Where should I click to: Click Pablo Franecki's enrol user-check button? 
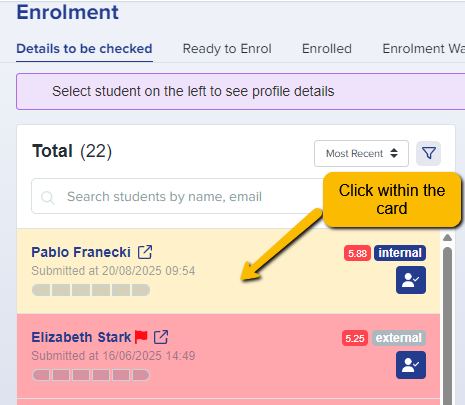coord(411,280)
